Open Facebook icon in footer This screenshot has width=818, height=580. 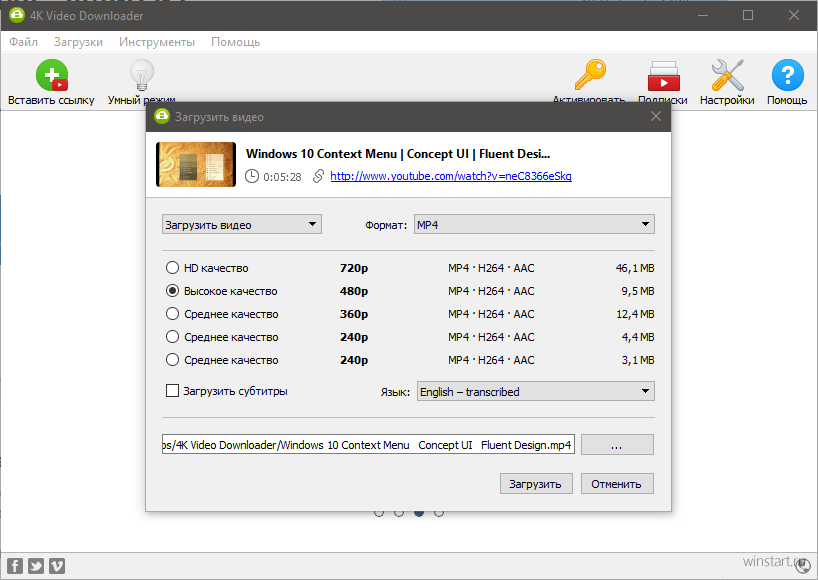15,566
